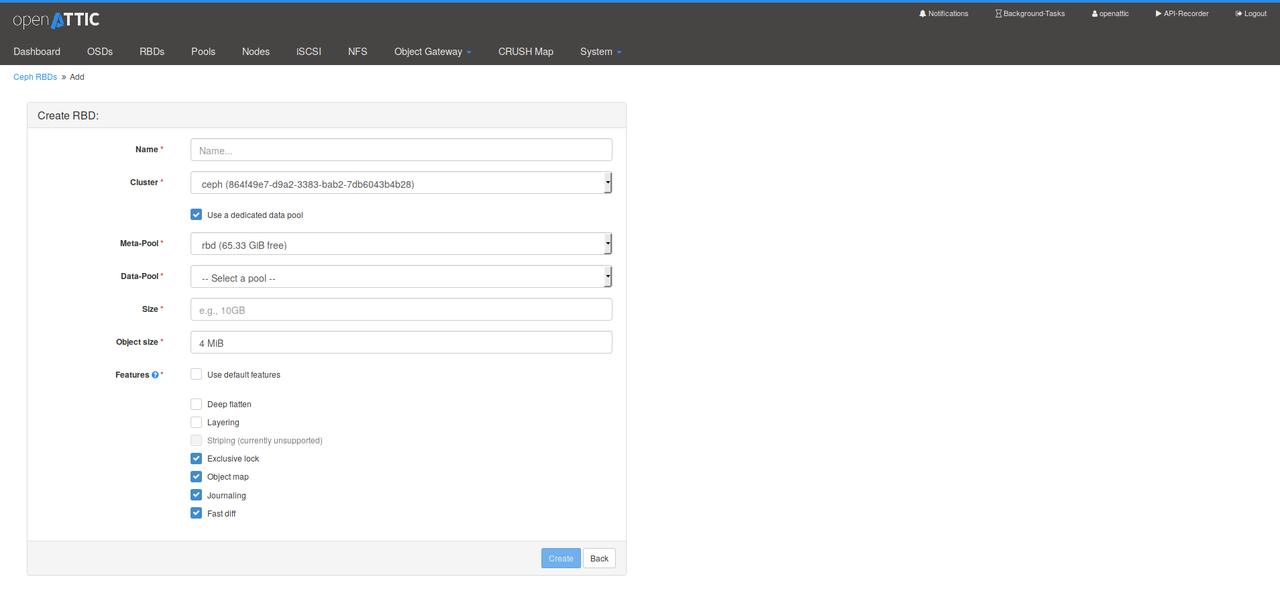
Task: Open the Meta-Pool dropdown
Action: [401, 244]
